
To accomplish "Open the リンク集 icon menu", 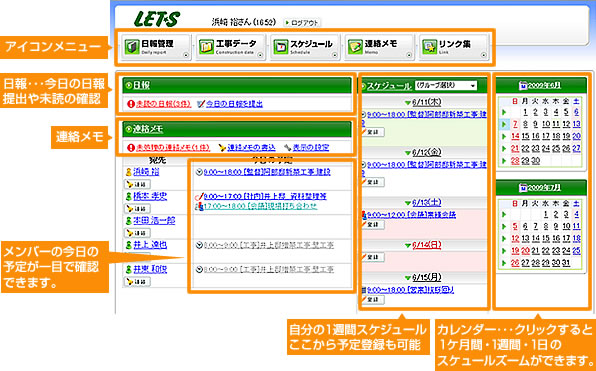I will pyautogui.click(x=454, y=48).
